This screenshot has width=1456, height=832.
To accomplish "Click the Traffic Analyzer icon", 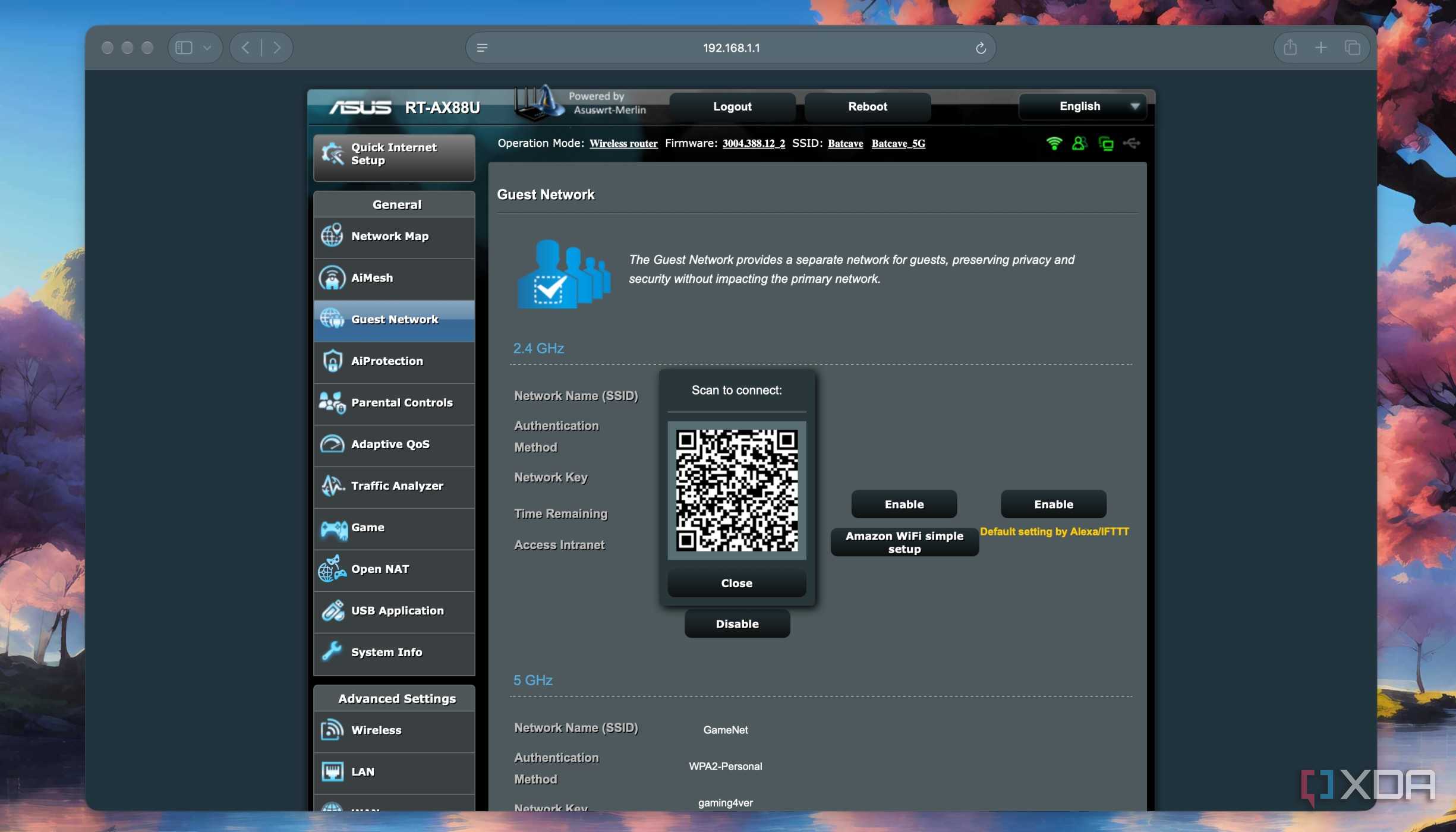I will pos(332,486).
